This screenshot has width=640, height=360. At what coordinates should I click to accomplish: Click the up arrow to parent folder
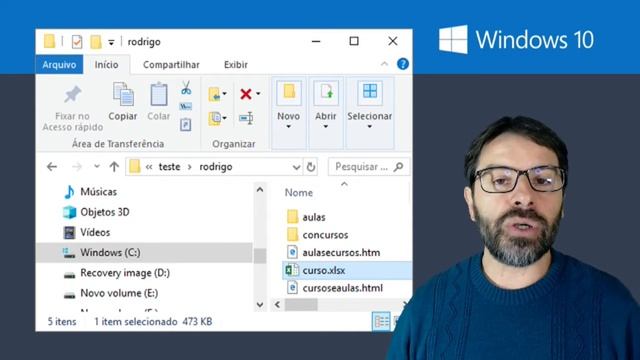[114, 167]
